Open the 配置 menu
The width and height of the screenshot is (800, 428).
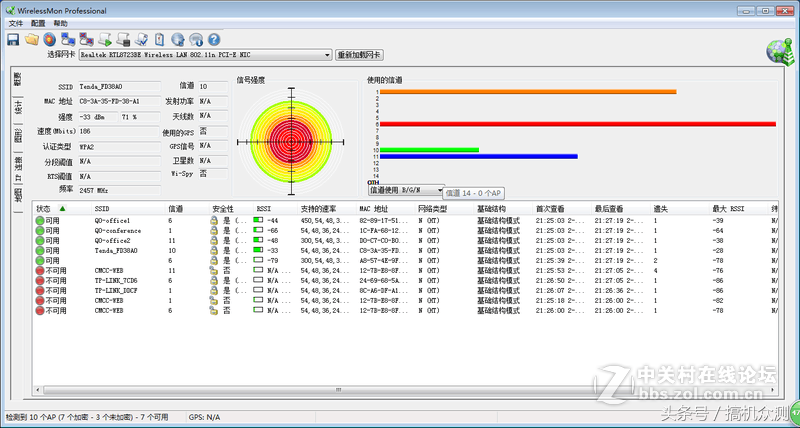click(38, 23)
